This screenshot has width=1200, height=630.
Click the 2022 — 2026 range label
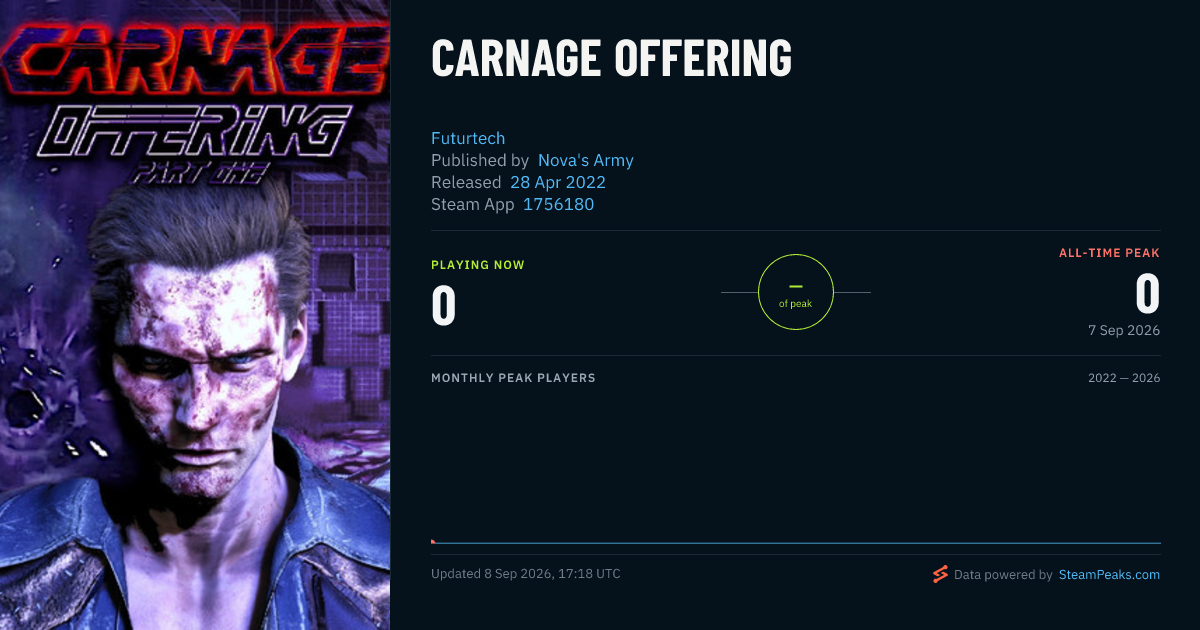point(1124,378)
